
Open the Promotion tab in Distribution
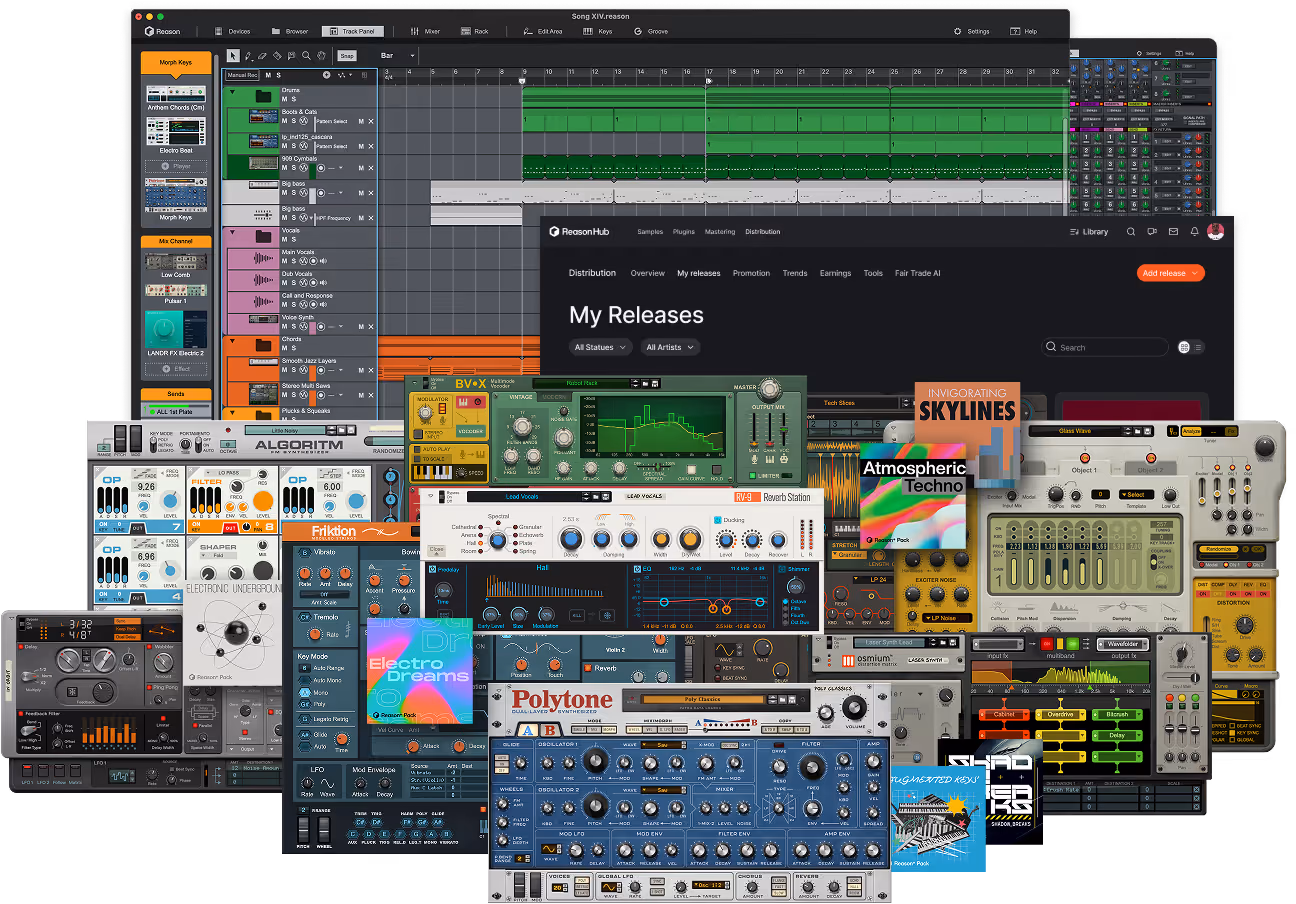click(751, 273)
